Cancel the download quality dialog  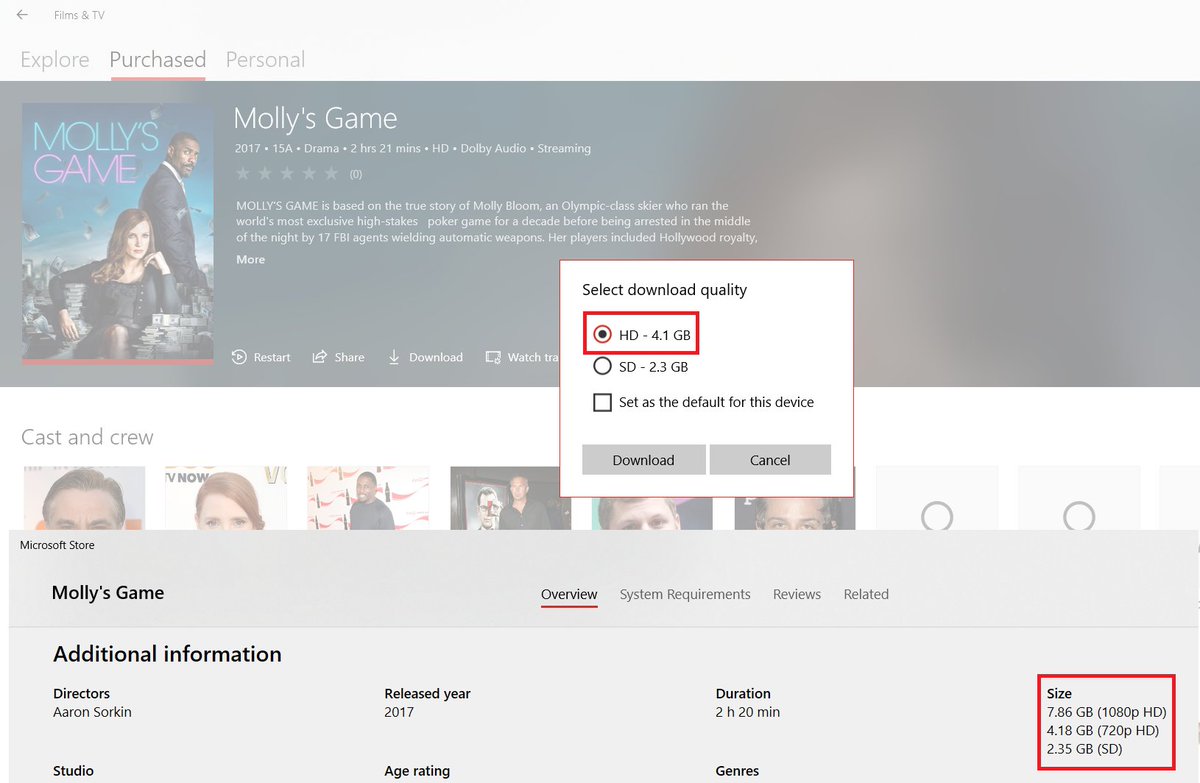click(x=770, y=460)
